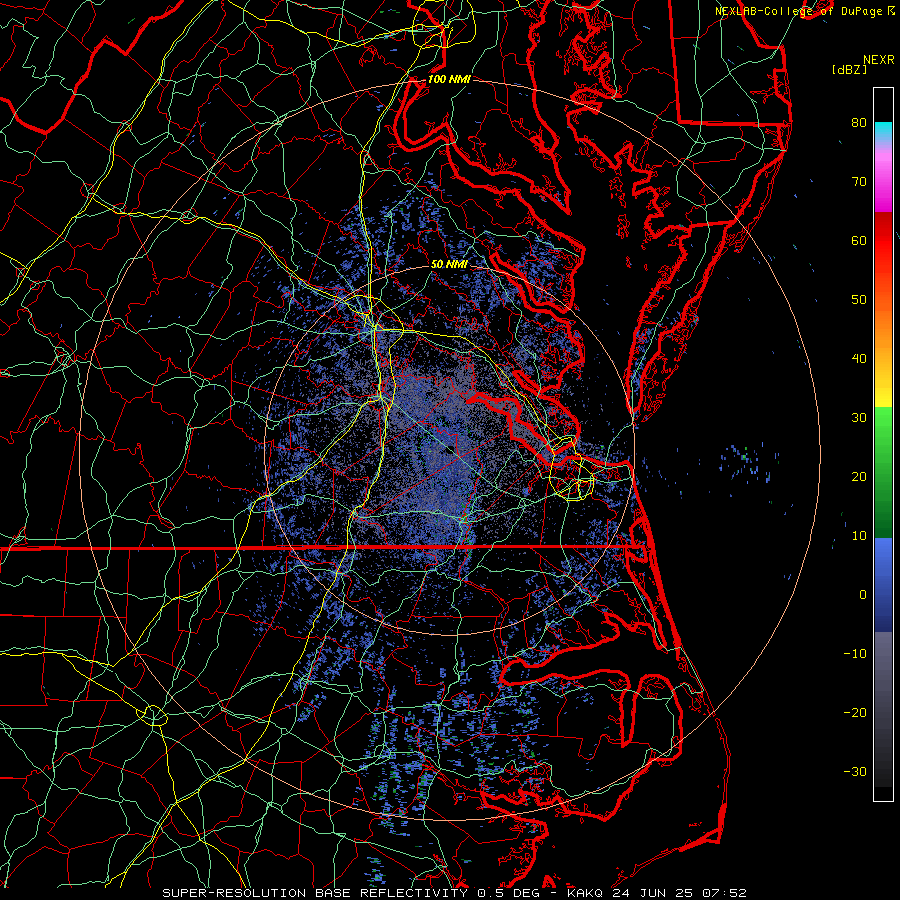The width and height of the screenshot is (900, 900).
Task: Click the 0.5 DEG elevation text
Action: click(510, 893)
